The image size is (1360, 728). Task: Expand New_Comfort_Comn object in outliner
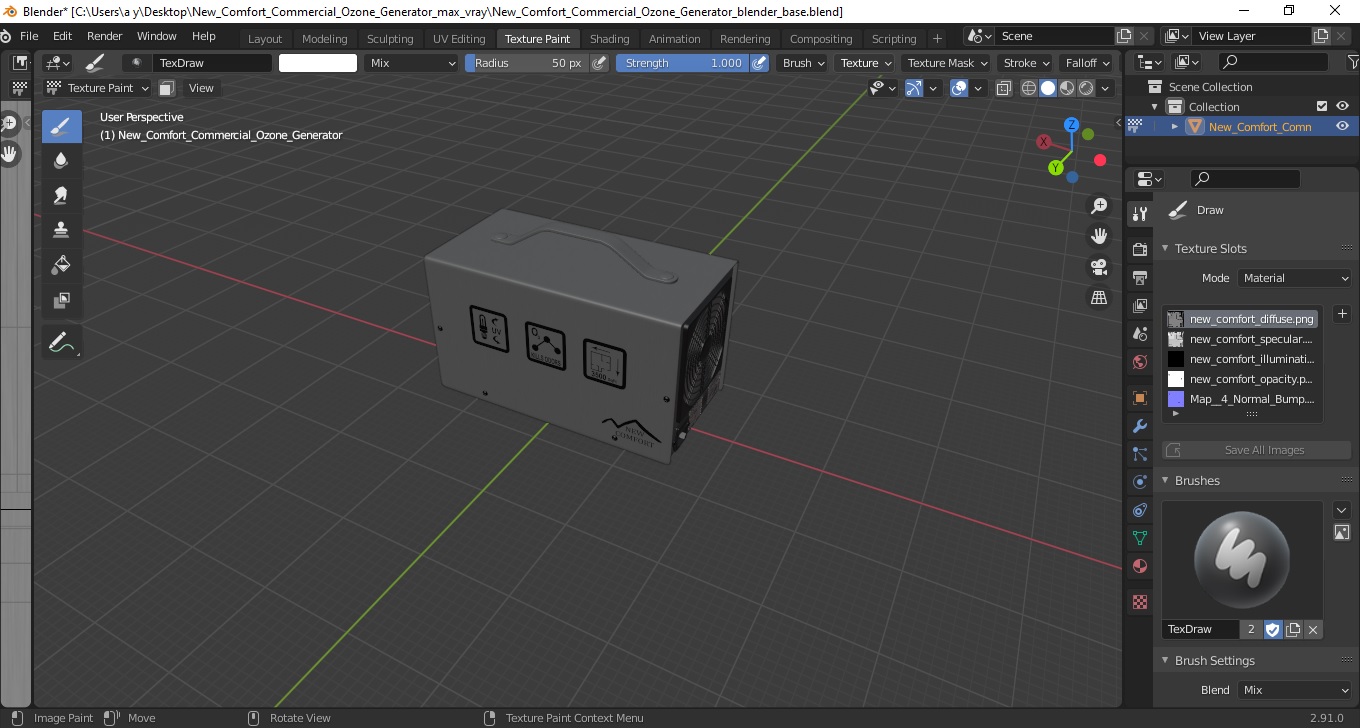1175,126
